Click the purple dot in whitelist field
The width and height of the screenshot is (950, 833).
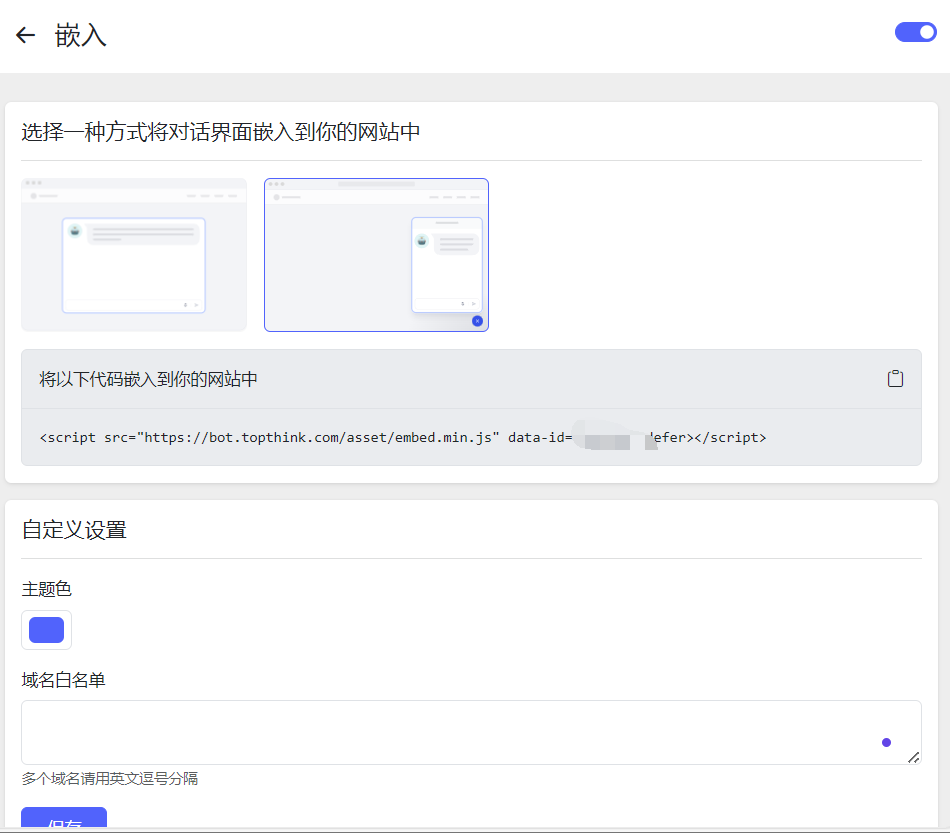(x=886, y=743)
